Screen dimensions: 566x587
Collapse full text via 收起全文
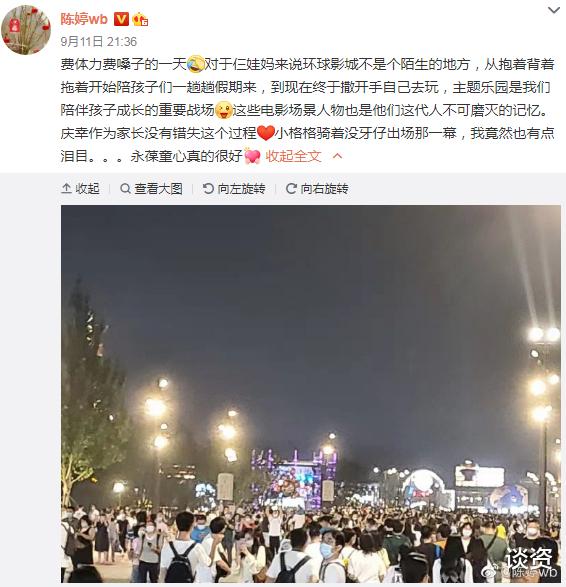[293, 156]
